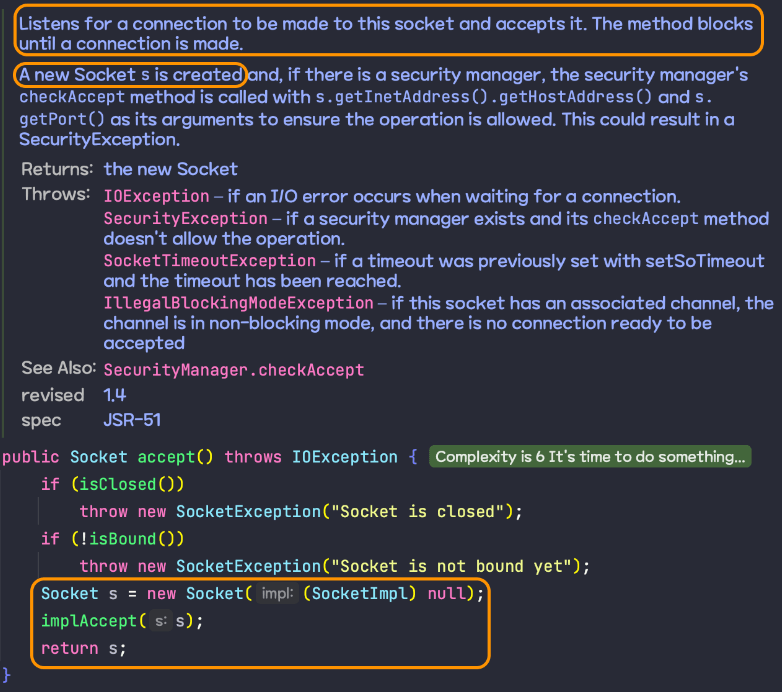Click the 'return s;' statement
782x692 pixels.
[x=83, y=649]
